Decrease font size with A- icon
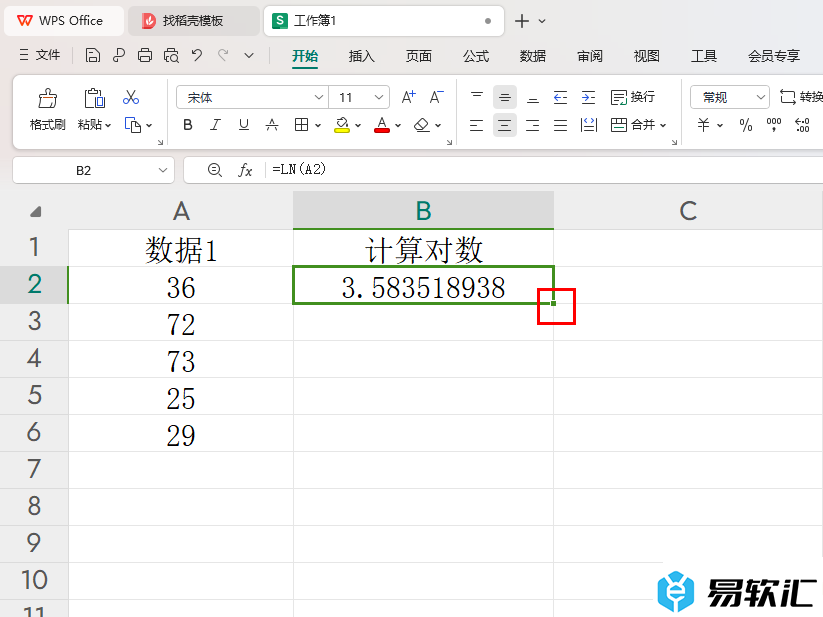 coord(436,97)
